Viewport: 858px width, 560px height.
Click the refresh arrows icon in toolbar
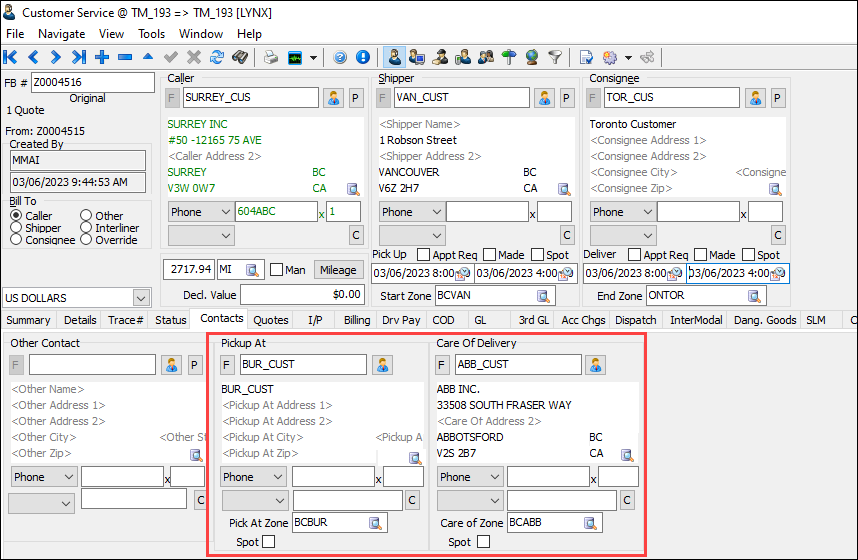216,57
